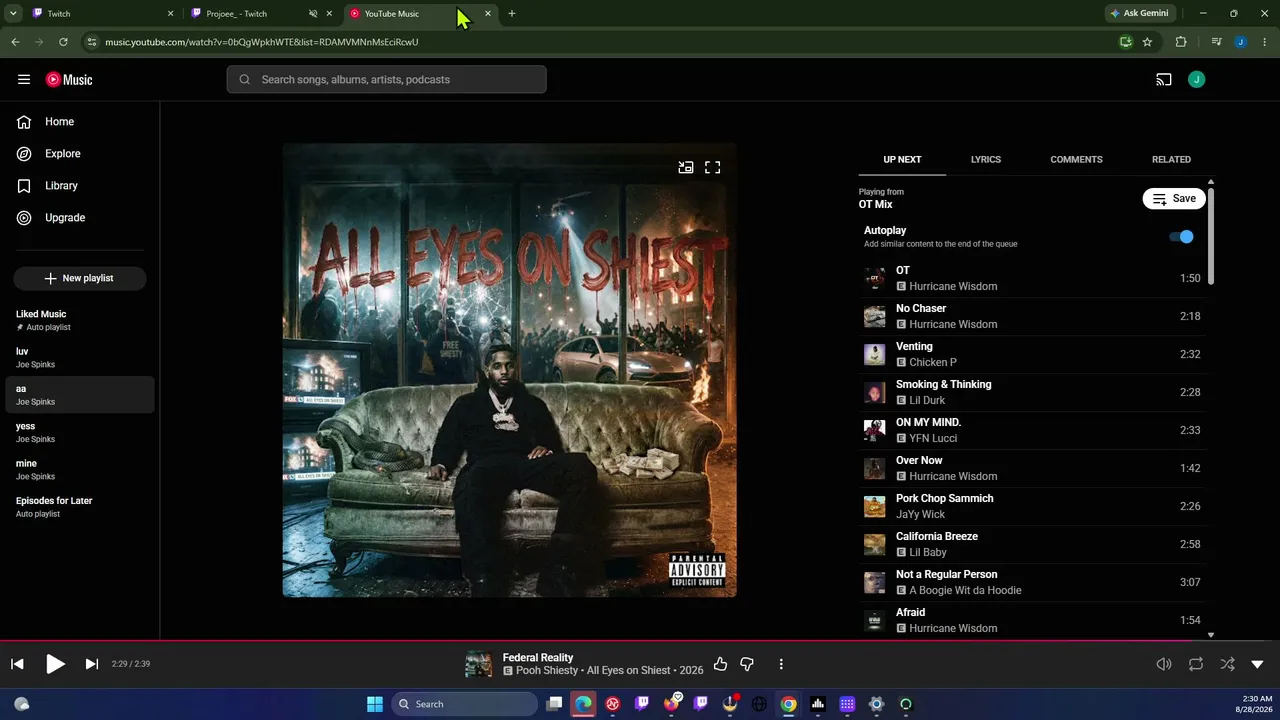Play No Chaser from the queue
Viewport: 1280px width, 720px height.
1032,316
